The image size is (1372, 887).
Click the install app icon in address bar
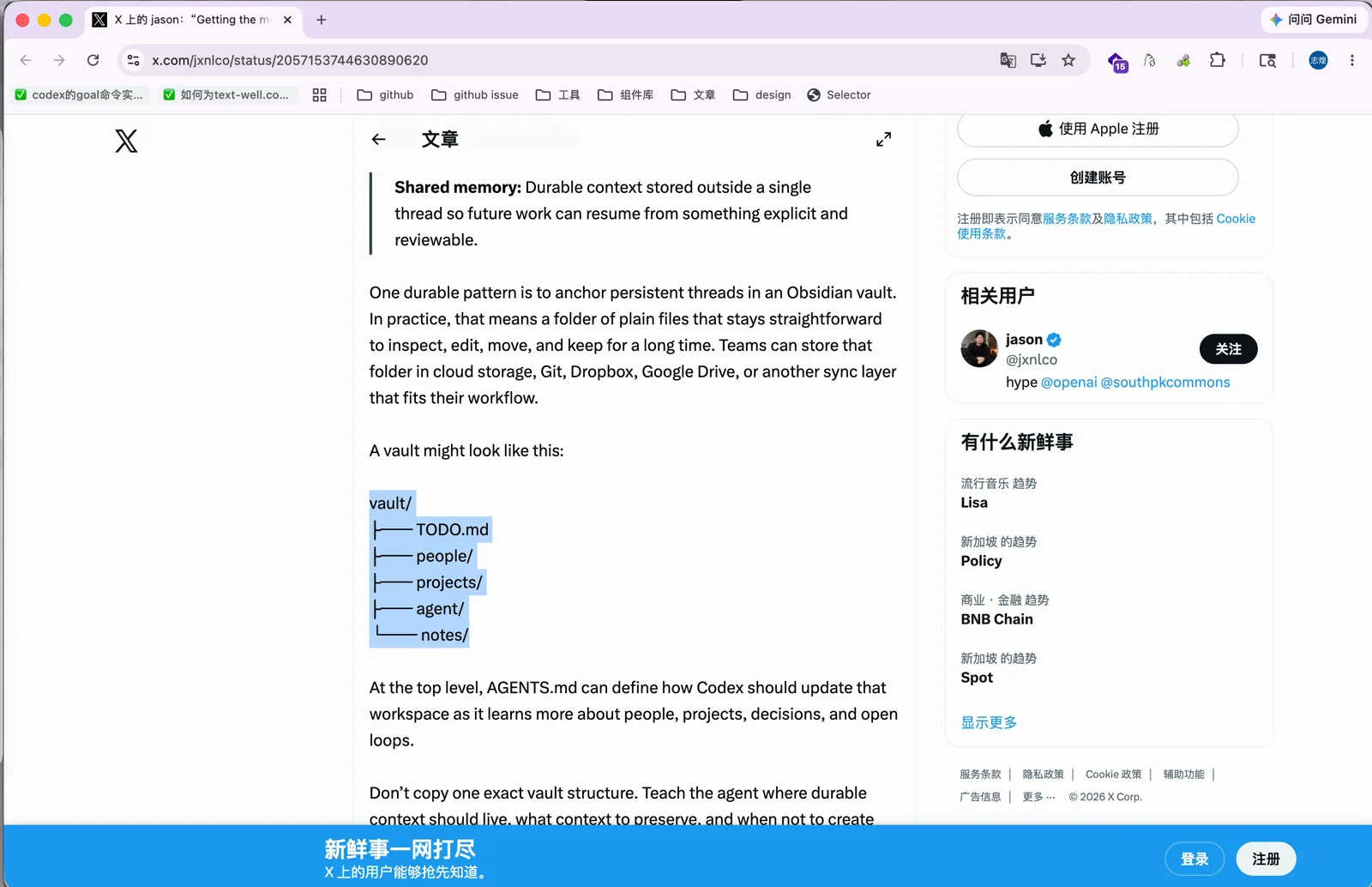[1038, 60]
